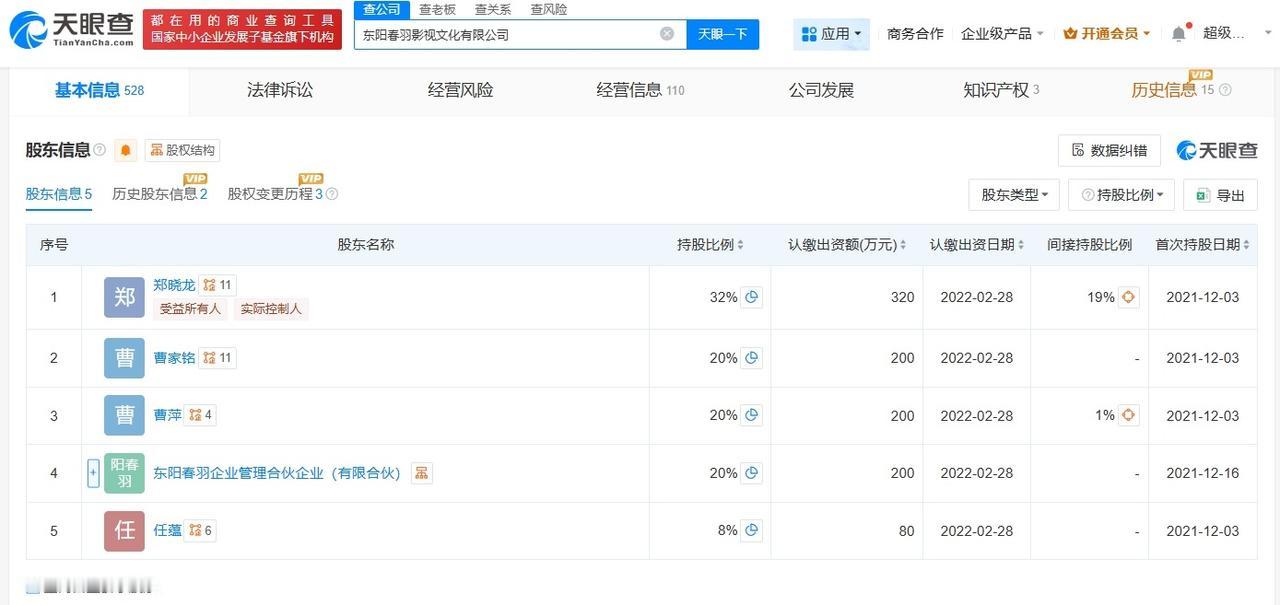Clear the search box with the X icon

tap(667, 34)
